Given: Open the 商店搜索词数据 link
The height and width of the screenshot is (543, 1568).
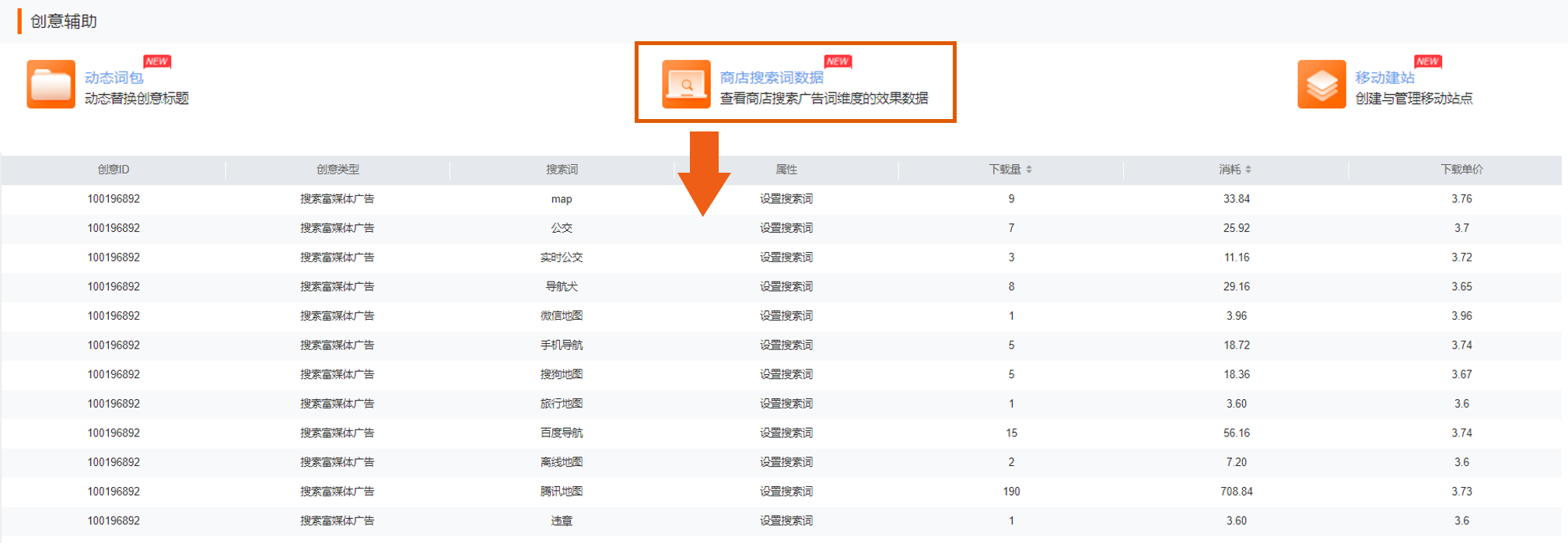Looking at the screenshot, I should 771,78.
